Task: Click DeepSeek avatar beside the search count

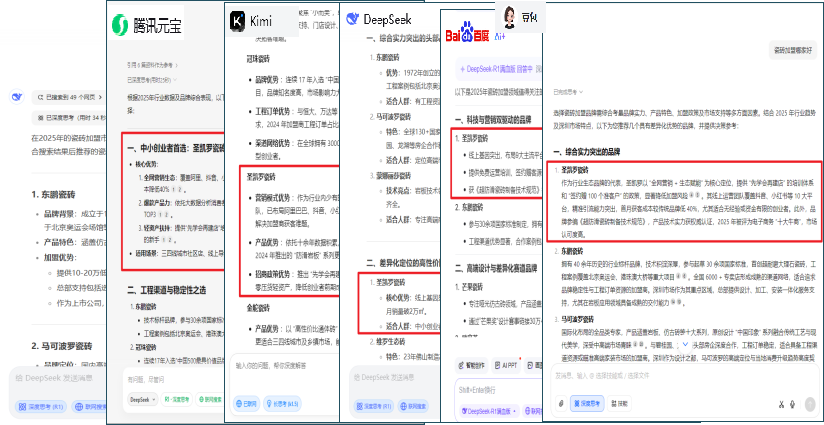Action: pos(17,96)
